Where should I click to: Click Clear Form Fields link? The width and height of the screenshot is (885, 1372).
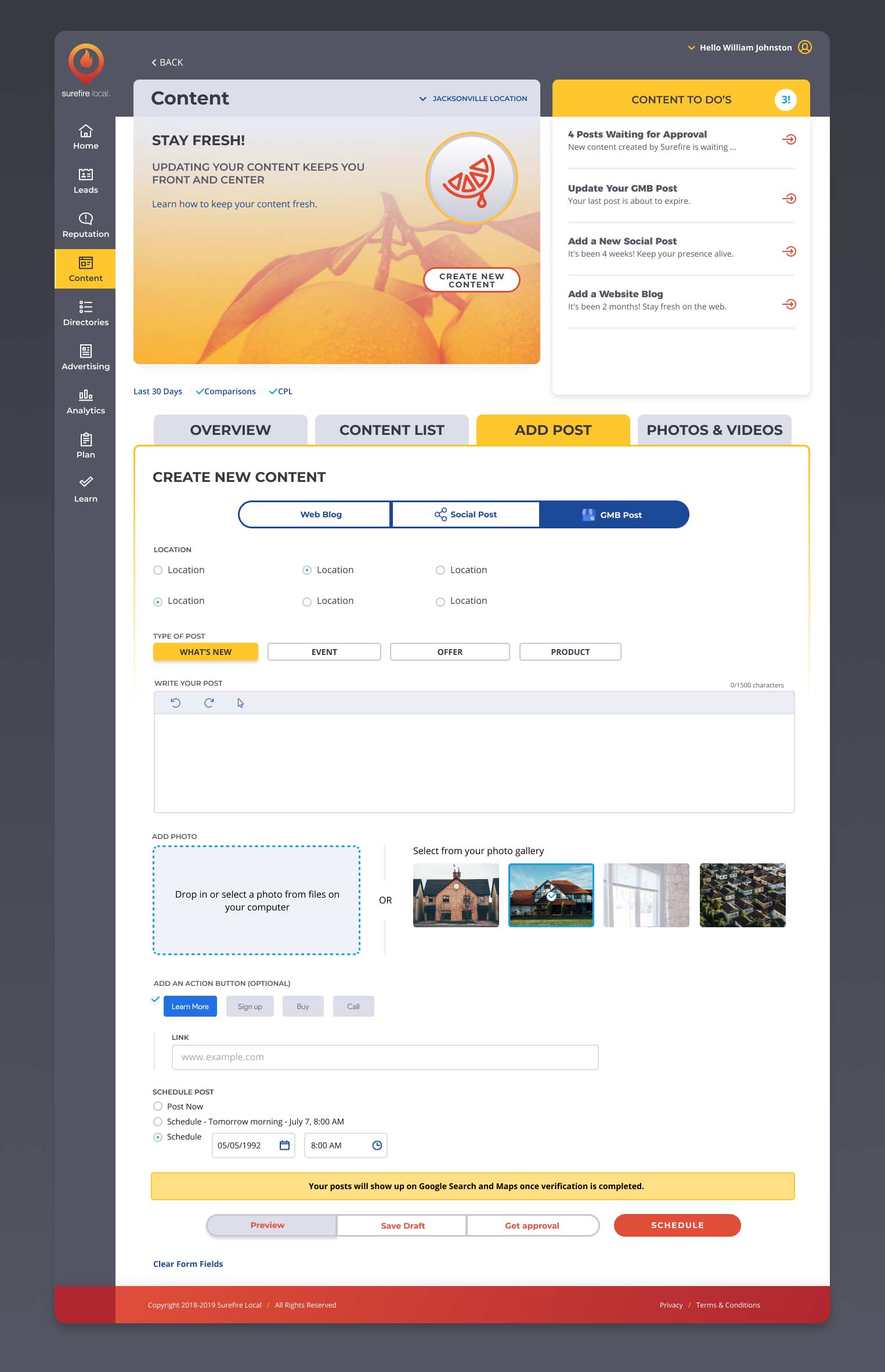[188, 1263]
